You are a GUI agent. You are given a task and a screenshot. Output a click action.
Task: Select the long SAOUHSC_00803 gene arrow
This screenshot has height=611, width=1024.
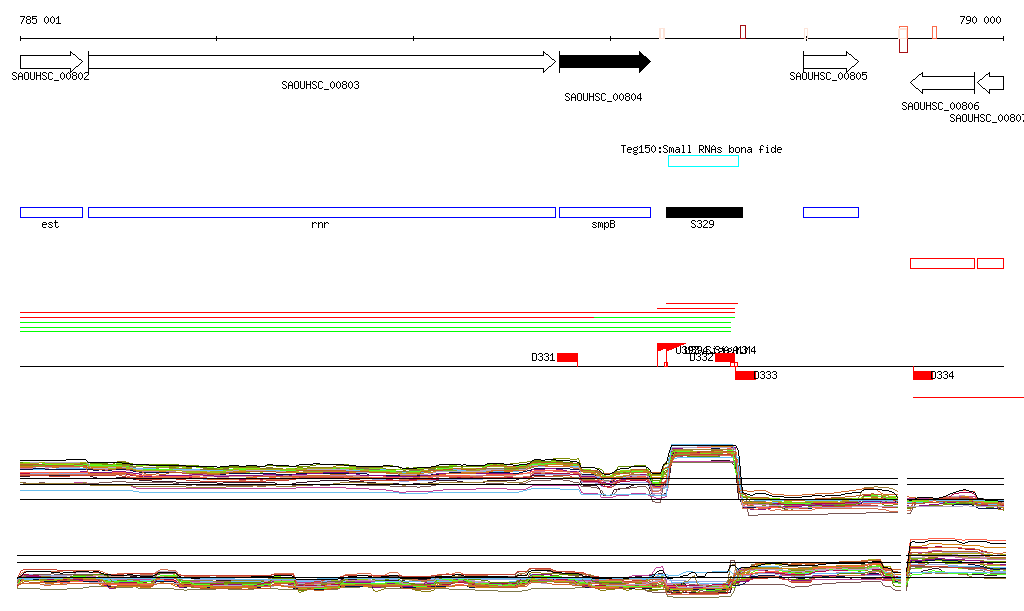coord(321,62)
